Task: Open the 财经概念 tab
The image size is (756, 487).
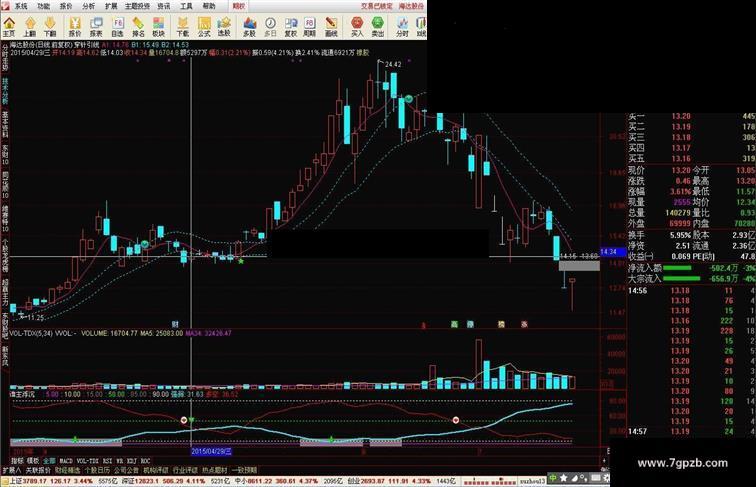Action: (x=68, y=470)
